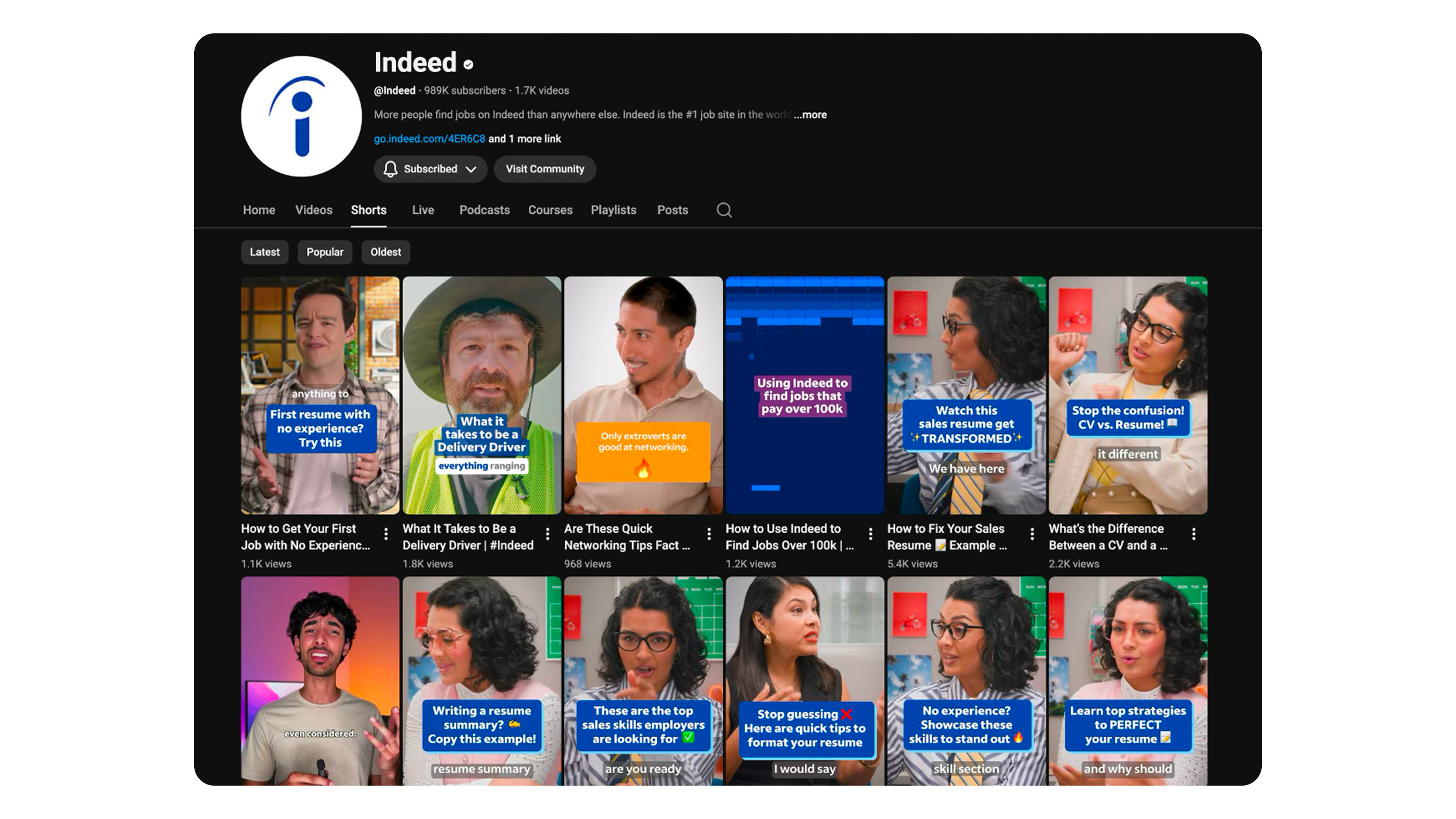Click the '989K subscribers' text
This screenshot has width=1456, height=819.
point(465,90)
